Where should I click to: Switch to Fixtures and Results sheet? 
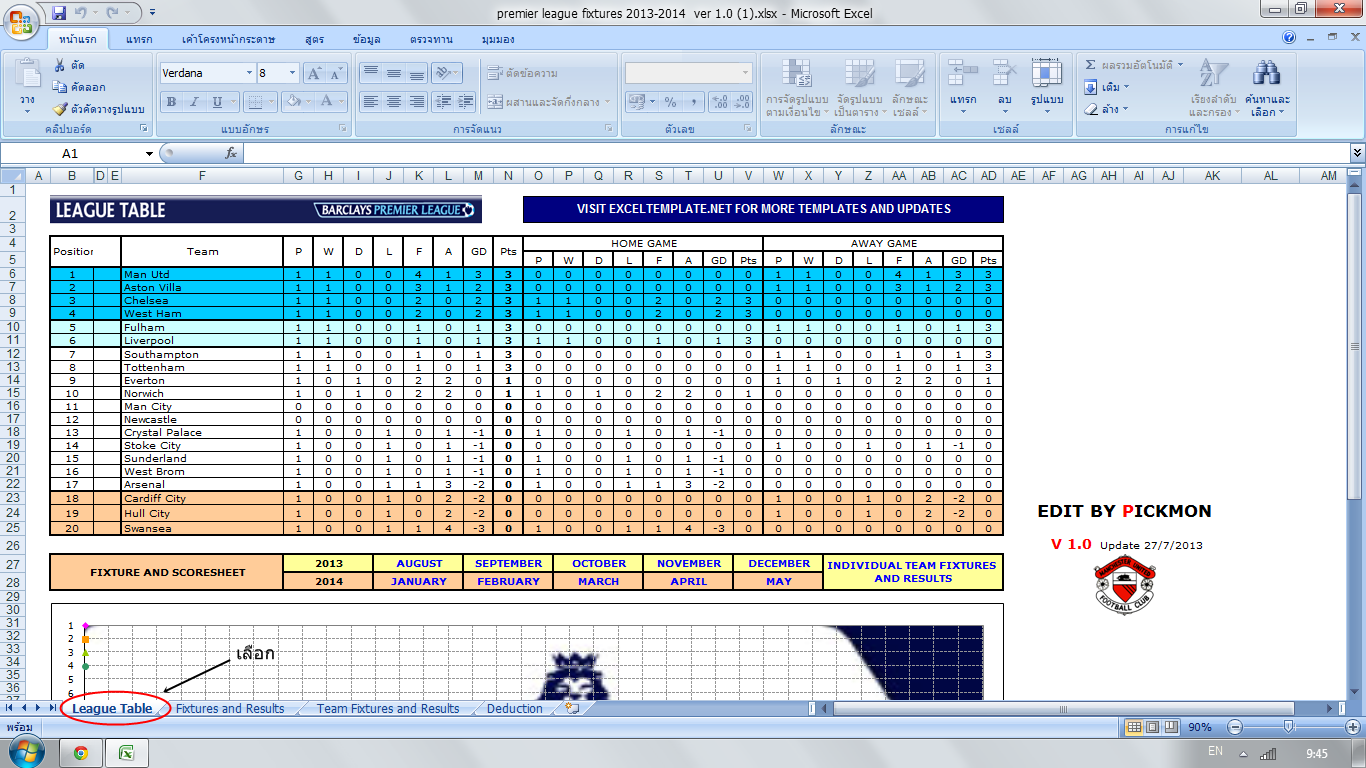tap(230, 708)
